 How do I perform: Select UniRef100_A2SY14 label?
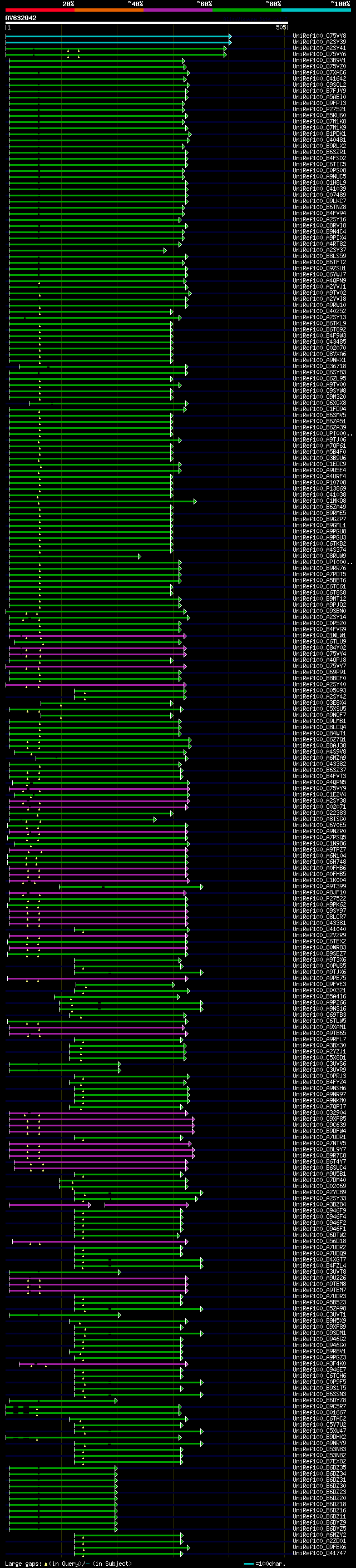319,617
